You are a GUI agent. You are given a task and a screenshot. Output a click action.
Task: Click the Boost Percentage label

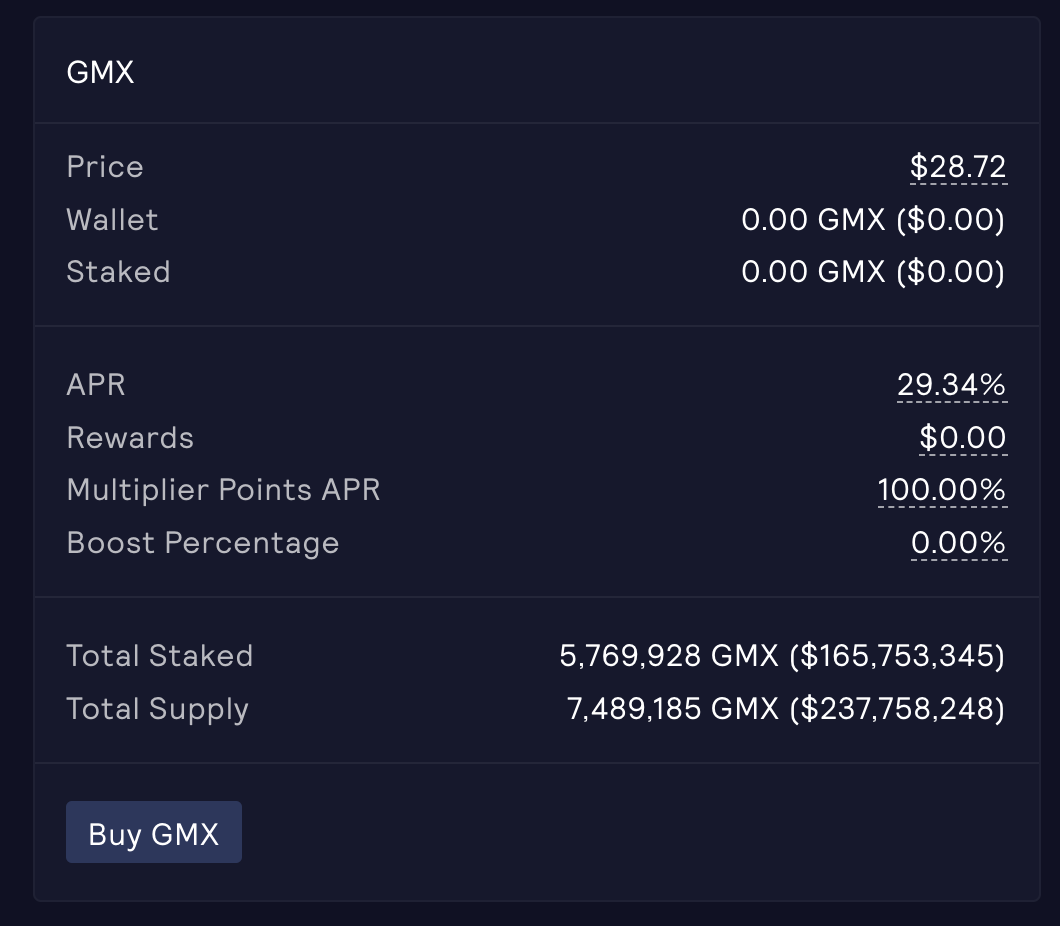coord(203,543)
